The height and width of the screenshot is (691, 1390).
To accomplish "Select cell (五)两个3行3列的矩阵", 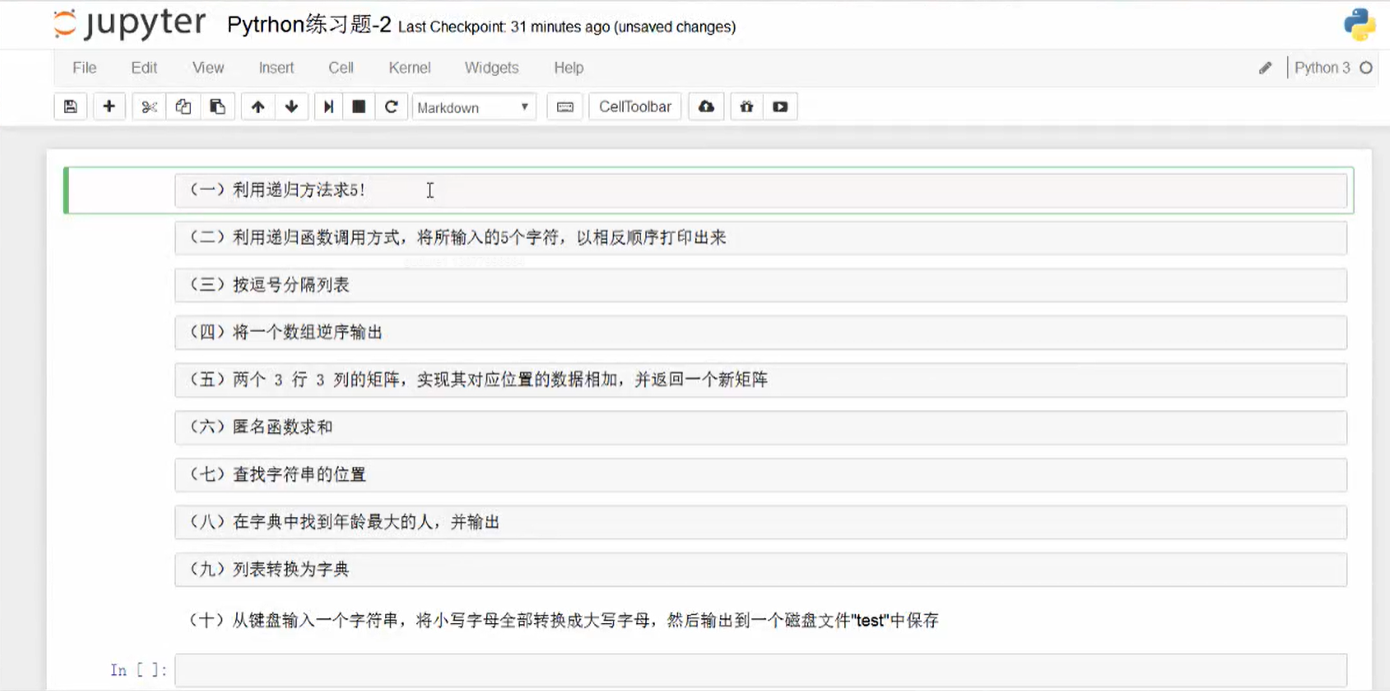I will [x=760, y=380].
